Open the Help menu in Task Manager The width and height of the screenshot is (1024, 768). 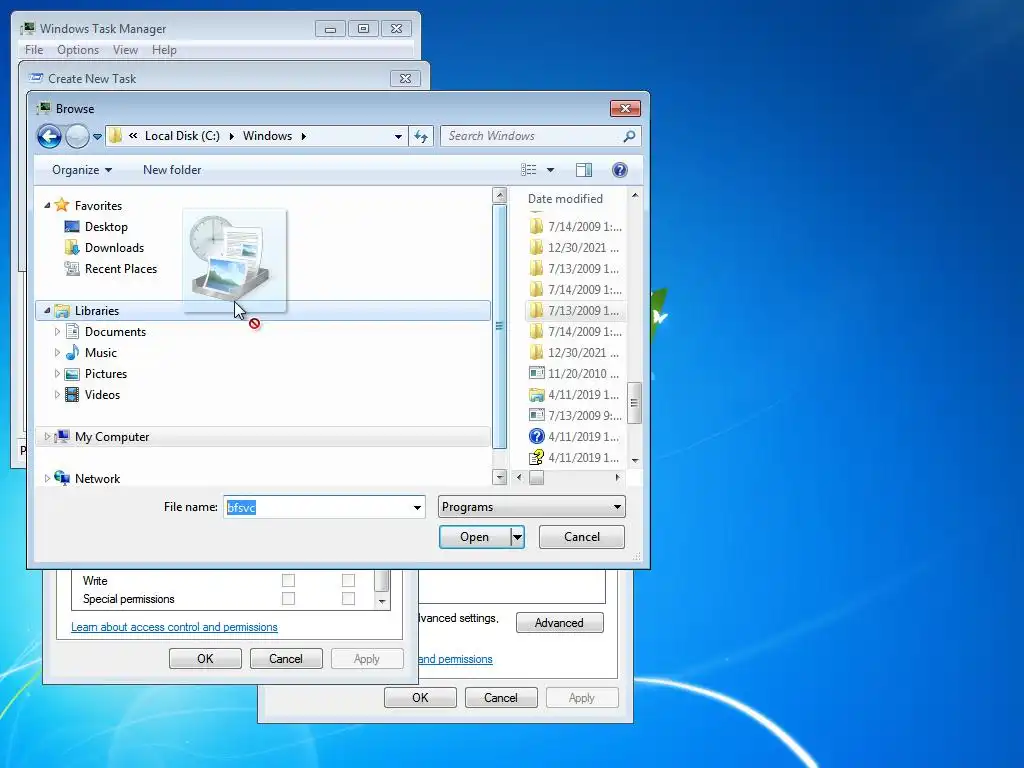coord(164,50)
